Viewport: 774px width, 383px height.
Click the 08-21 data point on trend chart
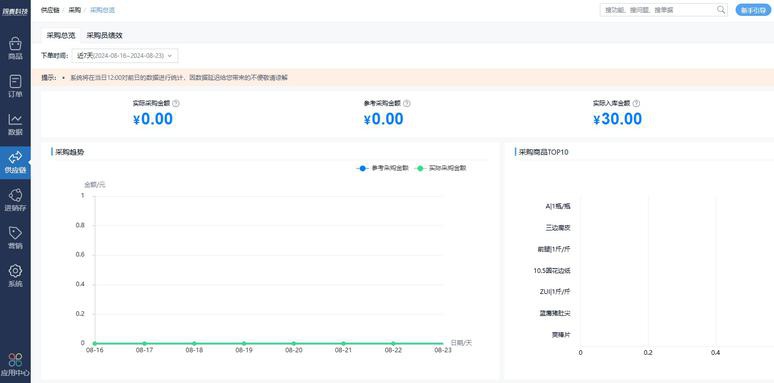[344, 343]
